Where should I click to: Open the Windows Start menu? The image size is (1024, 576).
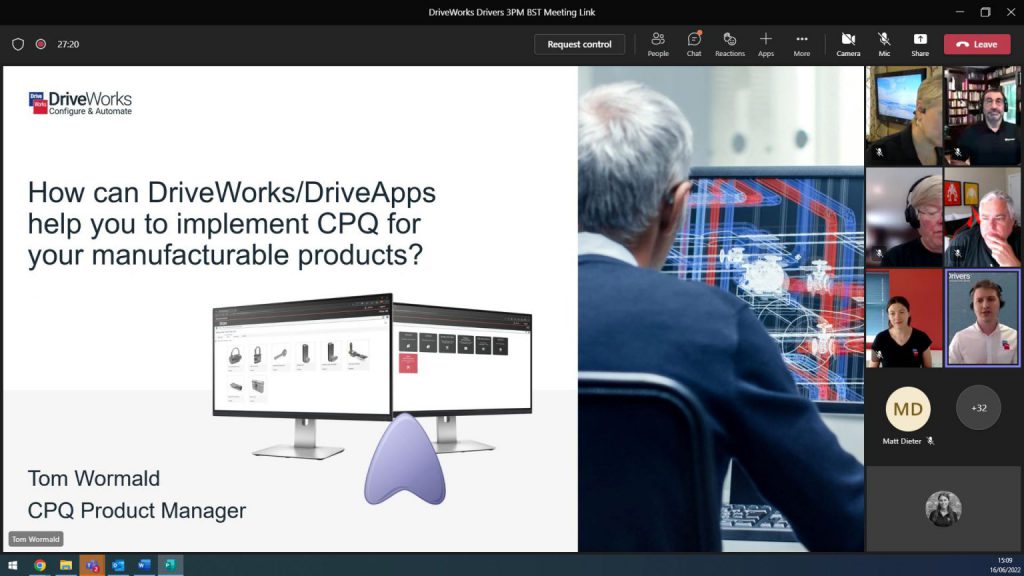[x=12, y=565]
